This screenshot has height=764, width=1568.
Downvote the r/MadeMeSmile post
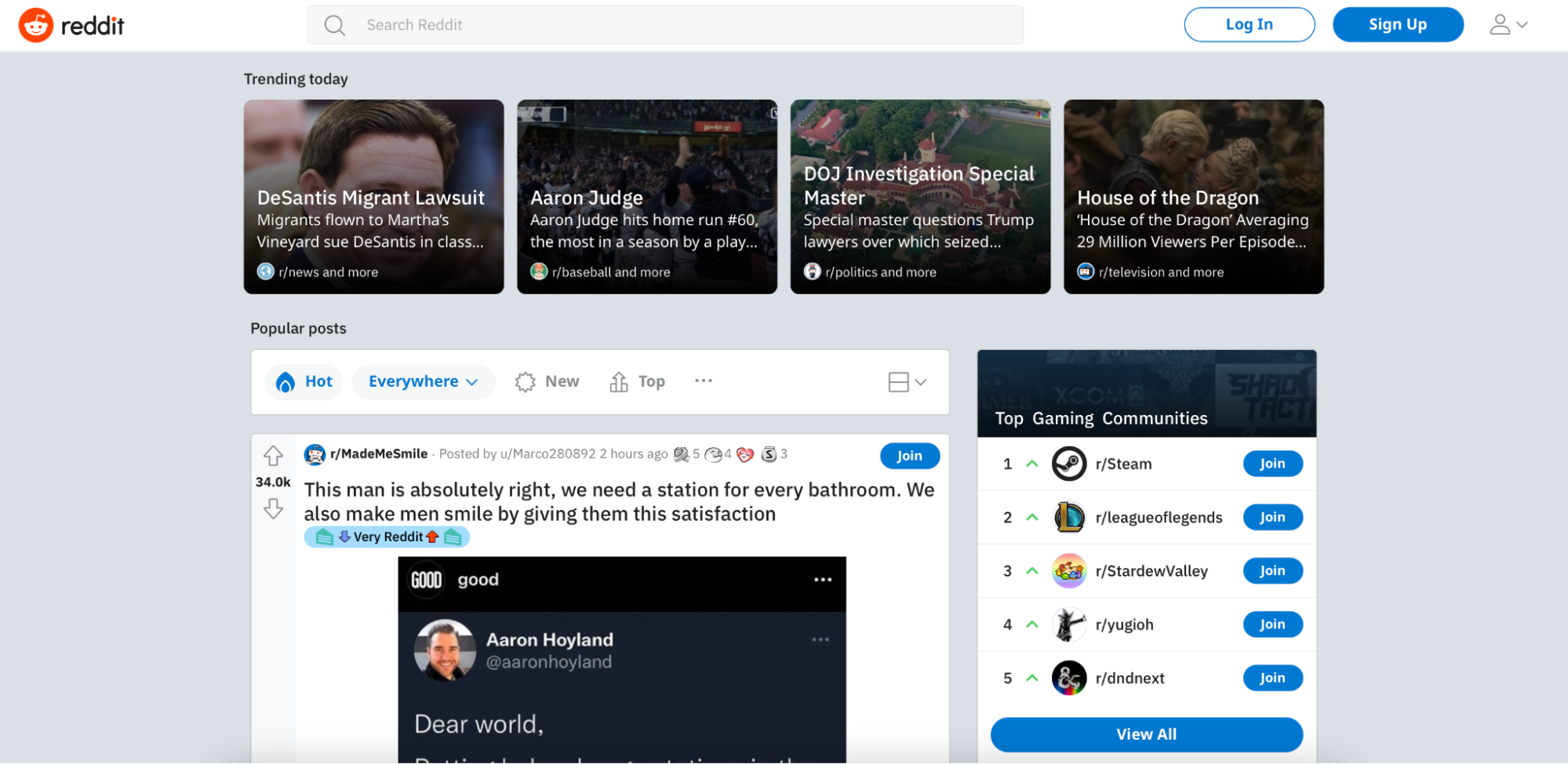273,509
